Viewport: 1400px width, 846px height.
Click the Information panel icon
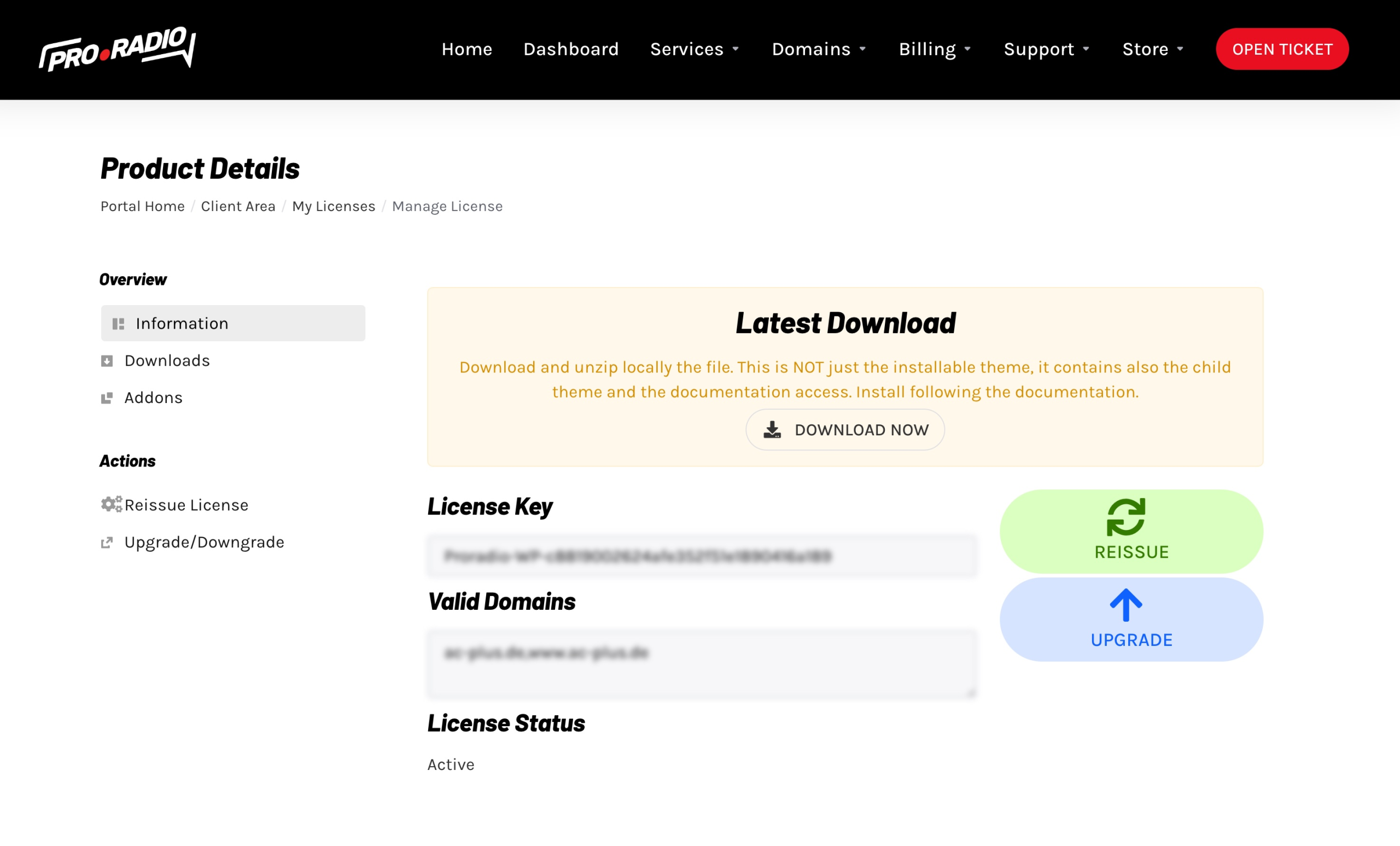118,324
